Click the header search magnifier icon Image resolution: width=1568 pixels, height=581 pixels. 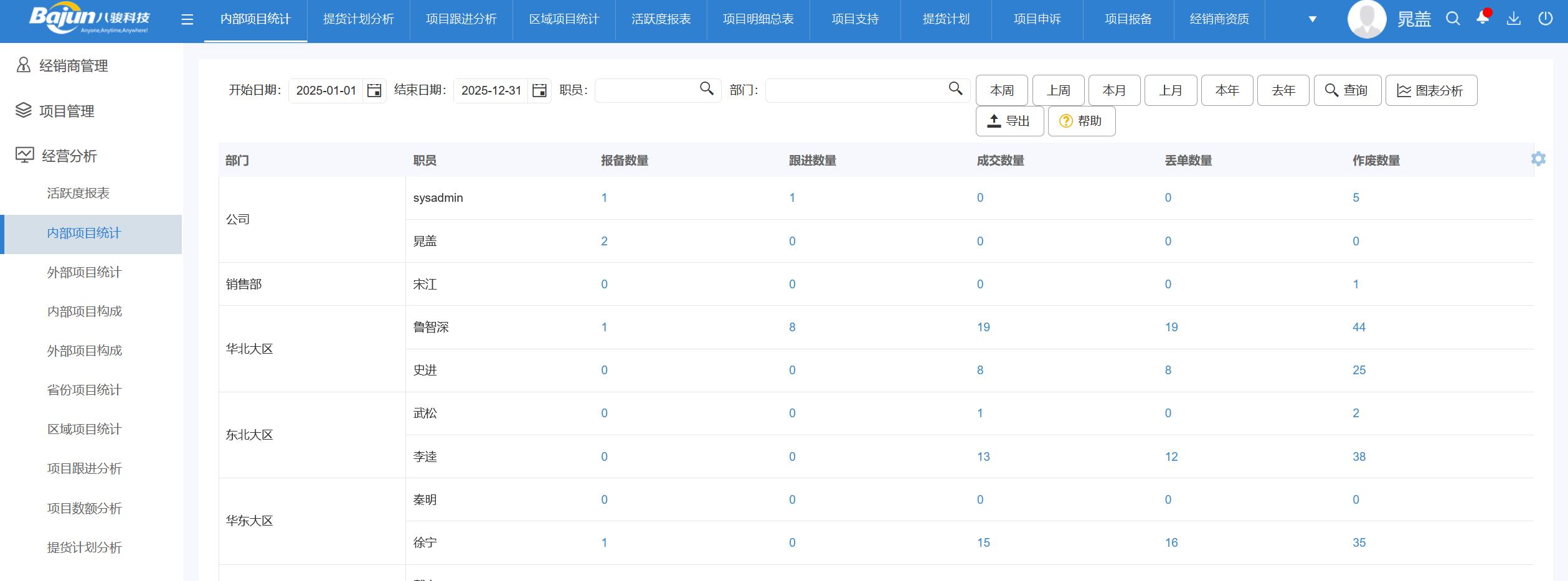coord(1453,19)
